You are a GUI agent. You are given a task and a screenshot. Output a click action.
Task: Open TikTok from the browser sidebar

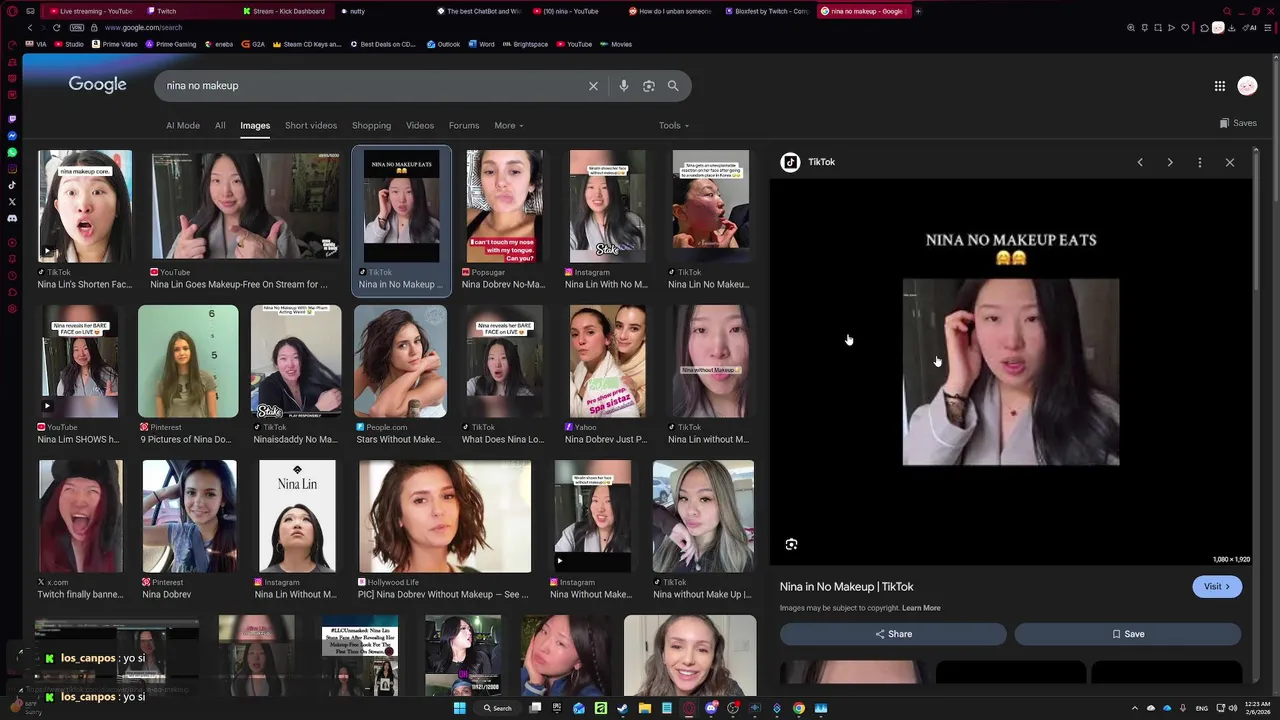click(x=12, y=185)
